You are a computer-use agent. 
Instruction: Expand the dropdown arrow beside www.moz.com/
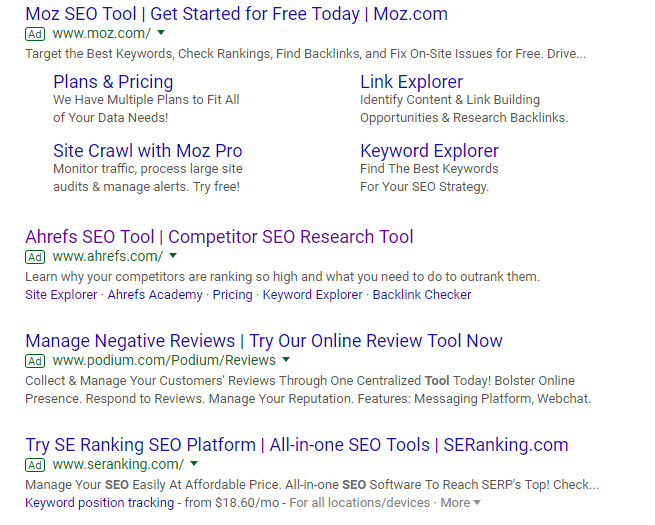tap(162, 33)
